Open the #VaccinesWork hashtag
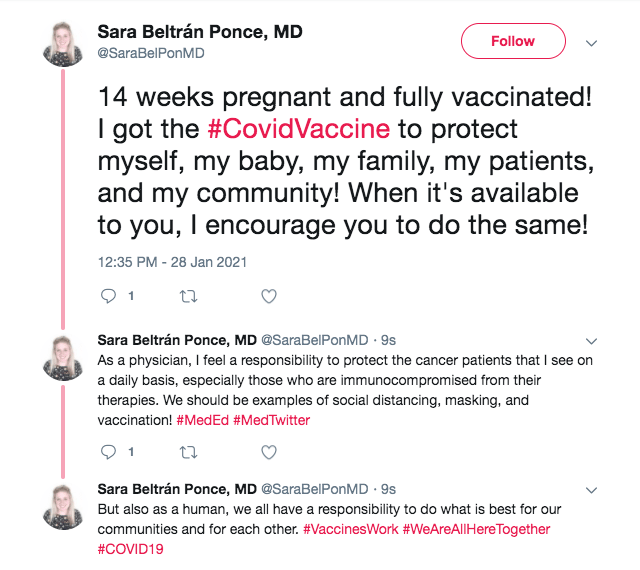This screenshot has height=570, width=640. [350, 529]
